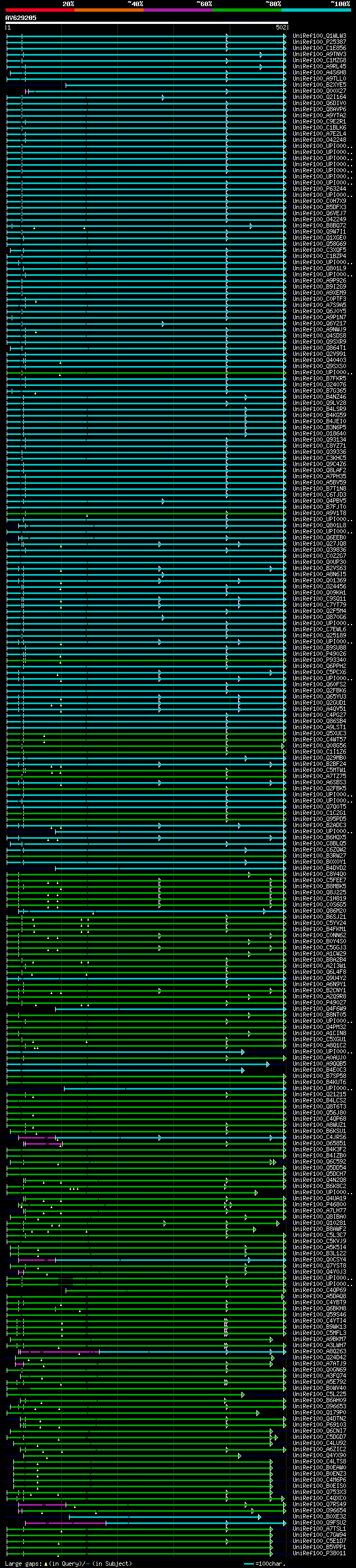This screenshot has width=356, height=1568.
Task: Select the UniRef100_A9V1T8 label
Action: tap(319, 513)
